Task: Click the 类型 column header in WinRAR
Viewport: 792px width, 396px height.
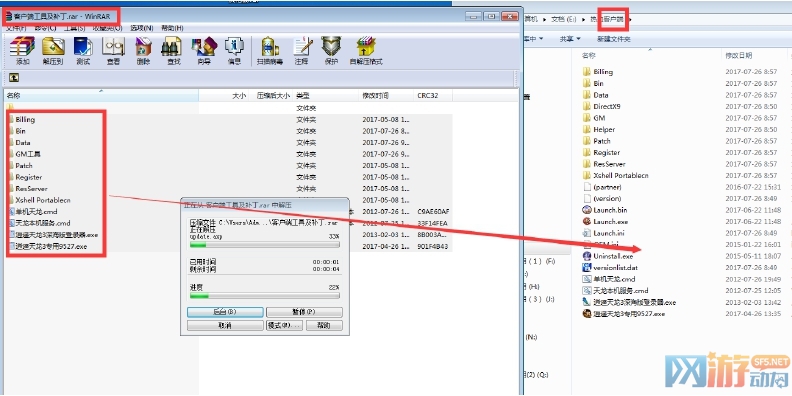Action: click(x=326, y=95)
